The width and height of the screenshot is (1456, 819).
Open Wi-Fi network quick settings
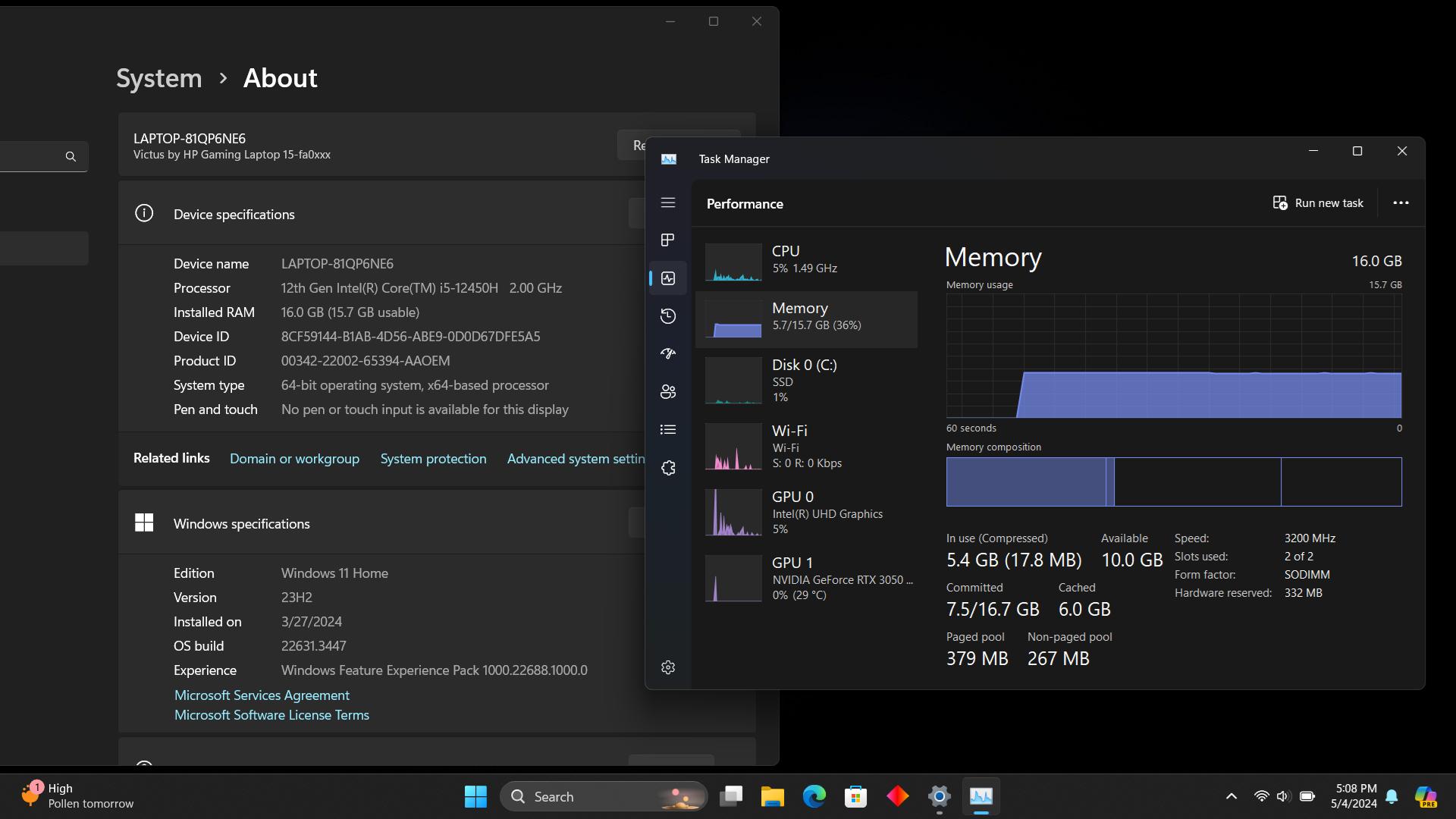(x=1261, y=796)
